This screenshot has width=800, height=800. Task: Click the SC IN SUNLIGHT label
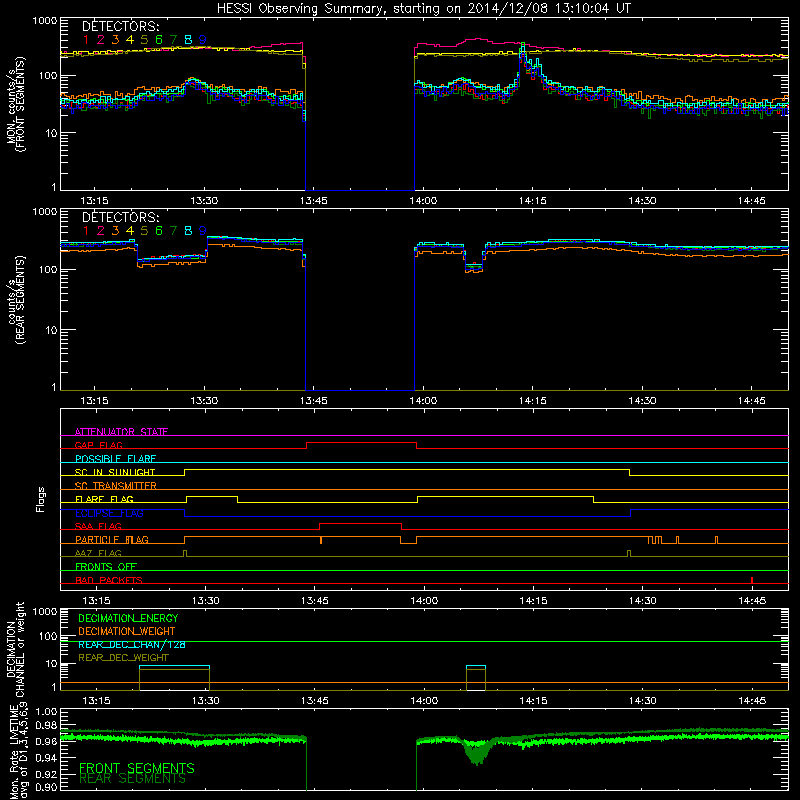pos(115,472)
